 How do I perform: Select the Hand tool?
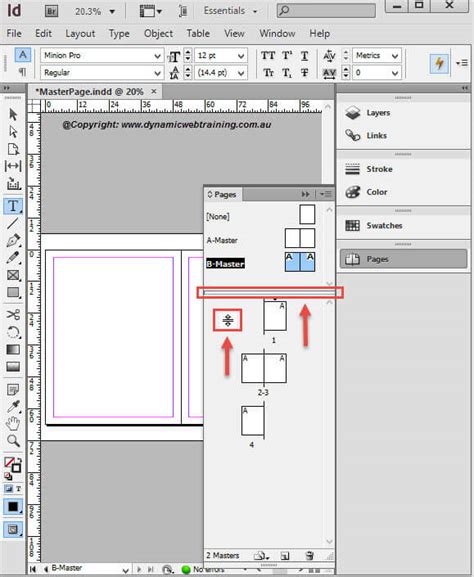tap(13, 423)
